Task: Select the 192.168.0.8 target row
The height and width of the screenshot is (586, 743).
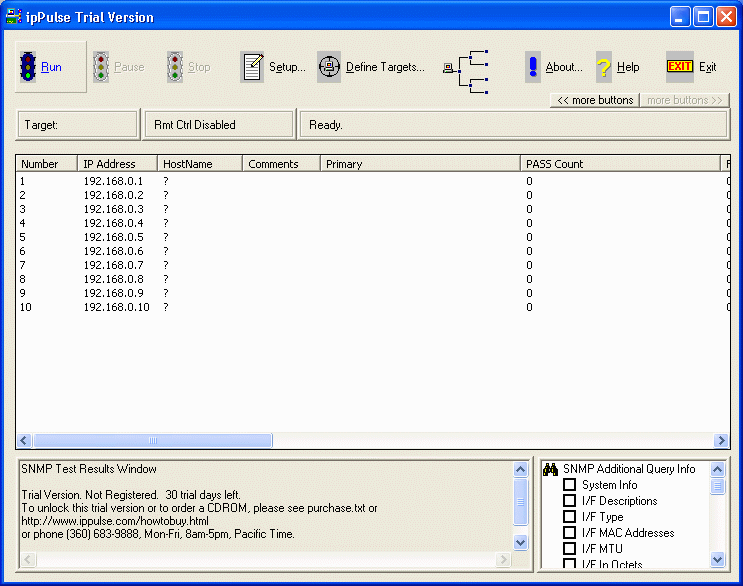Action: (x=372, y=279)
